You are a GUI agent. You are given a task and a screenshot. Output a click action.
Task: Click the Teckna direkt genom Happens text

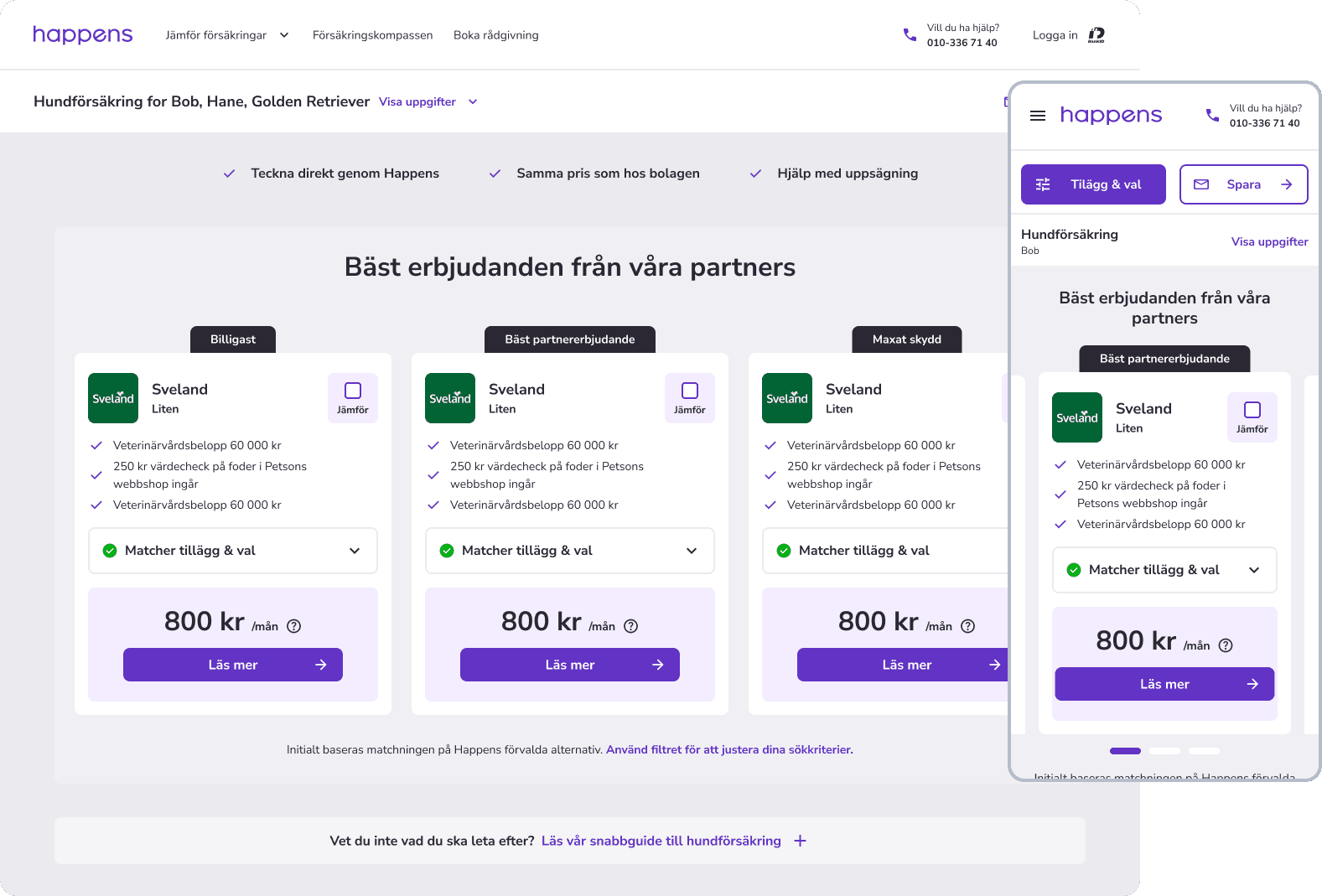(345, 174)
